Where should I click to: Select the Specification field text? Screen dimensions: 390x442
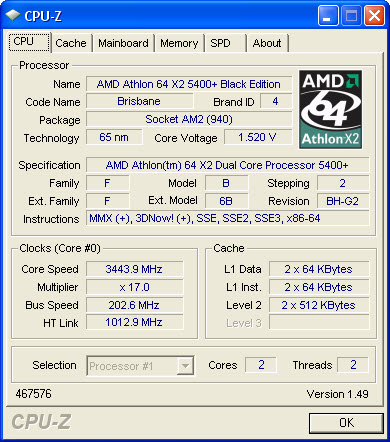tap(227, 165)
